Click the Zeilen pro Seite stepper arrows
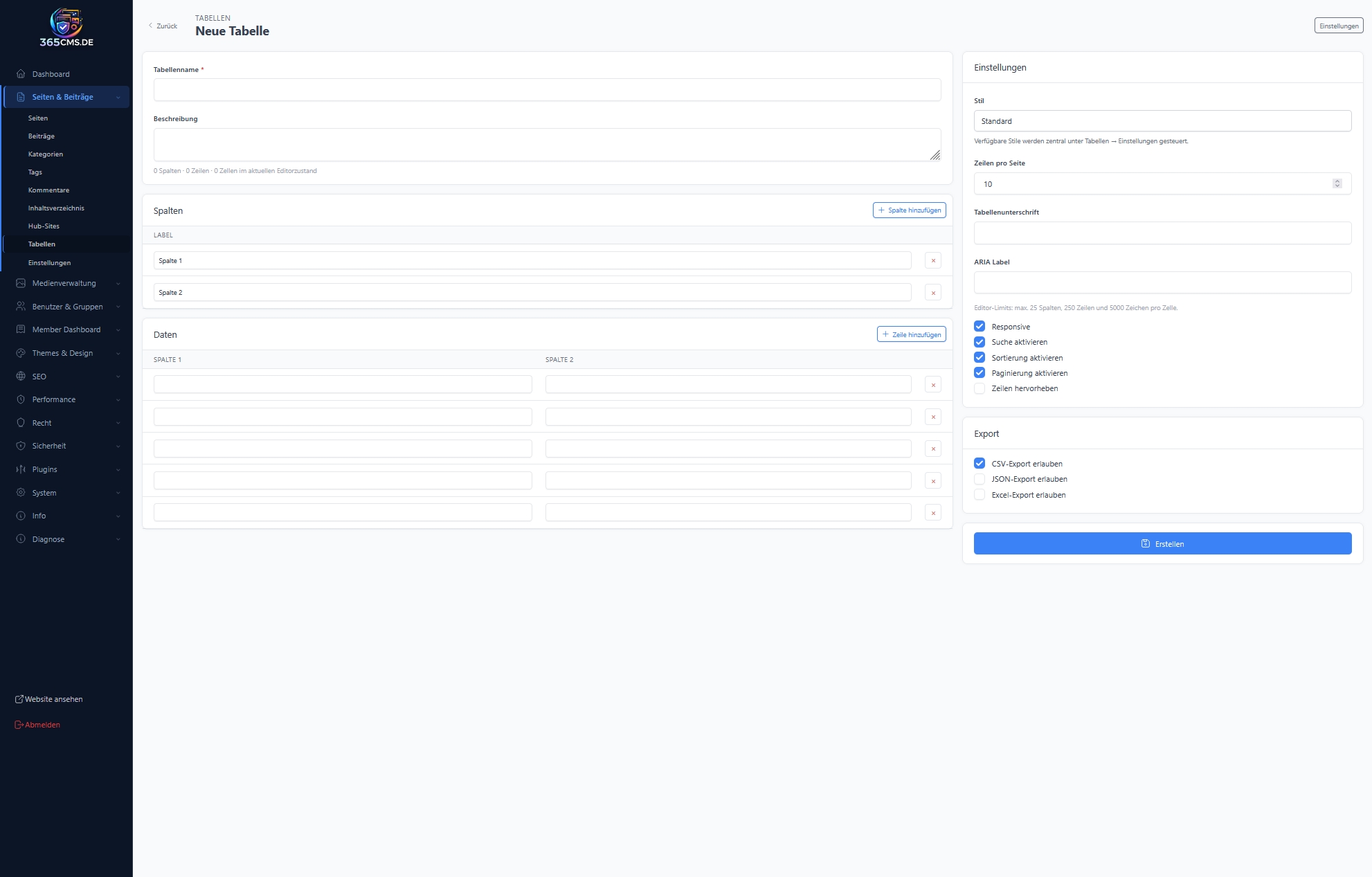1372x877 pixels. (x=1337, y=183)
